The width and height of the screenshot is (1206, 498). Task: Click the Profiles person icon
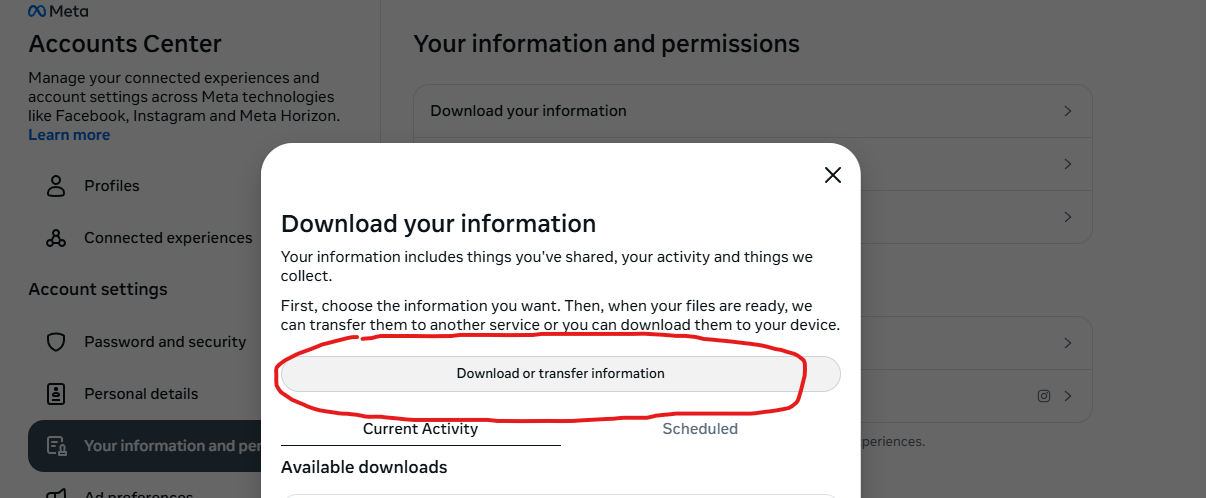click(x=56, y=186)
